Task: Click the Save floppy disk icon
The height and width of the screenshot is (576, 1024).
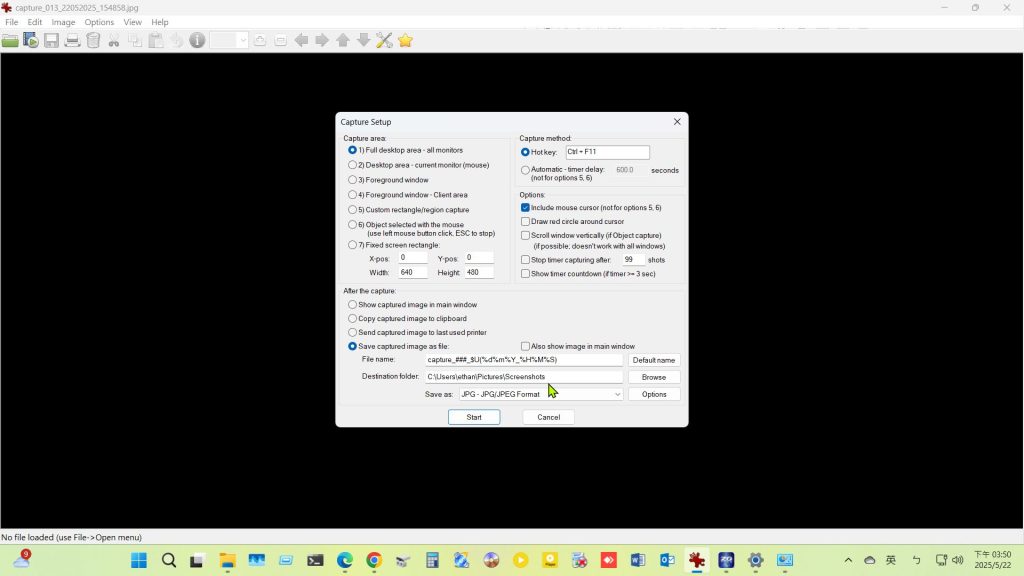Action: 51,41
